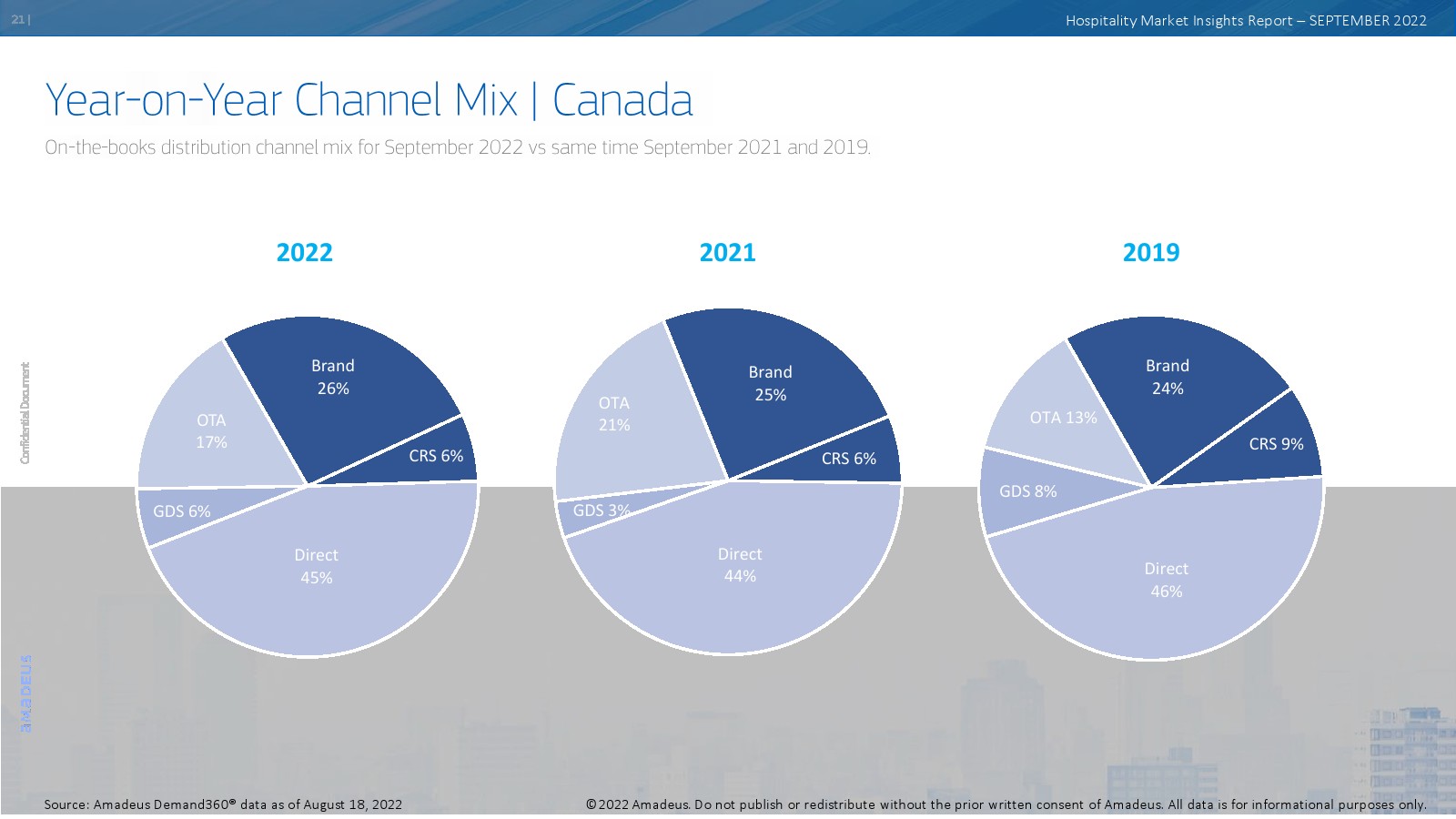Screen dimensions: 1456x819
Task: Click the Amadeus logo on left edge
Action: coord(25,693)
